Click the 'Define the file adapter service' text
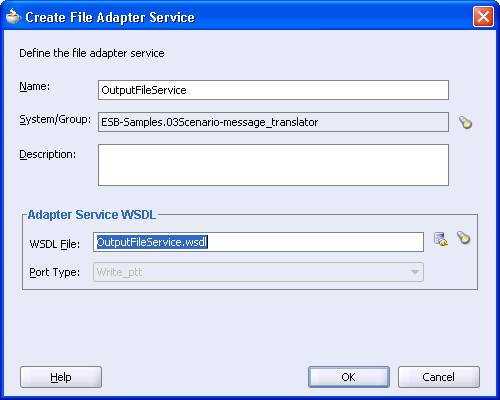This screenshot has width=500, height=400. tap(92, 53)
